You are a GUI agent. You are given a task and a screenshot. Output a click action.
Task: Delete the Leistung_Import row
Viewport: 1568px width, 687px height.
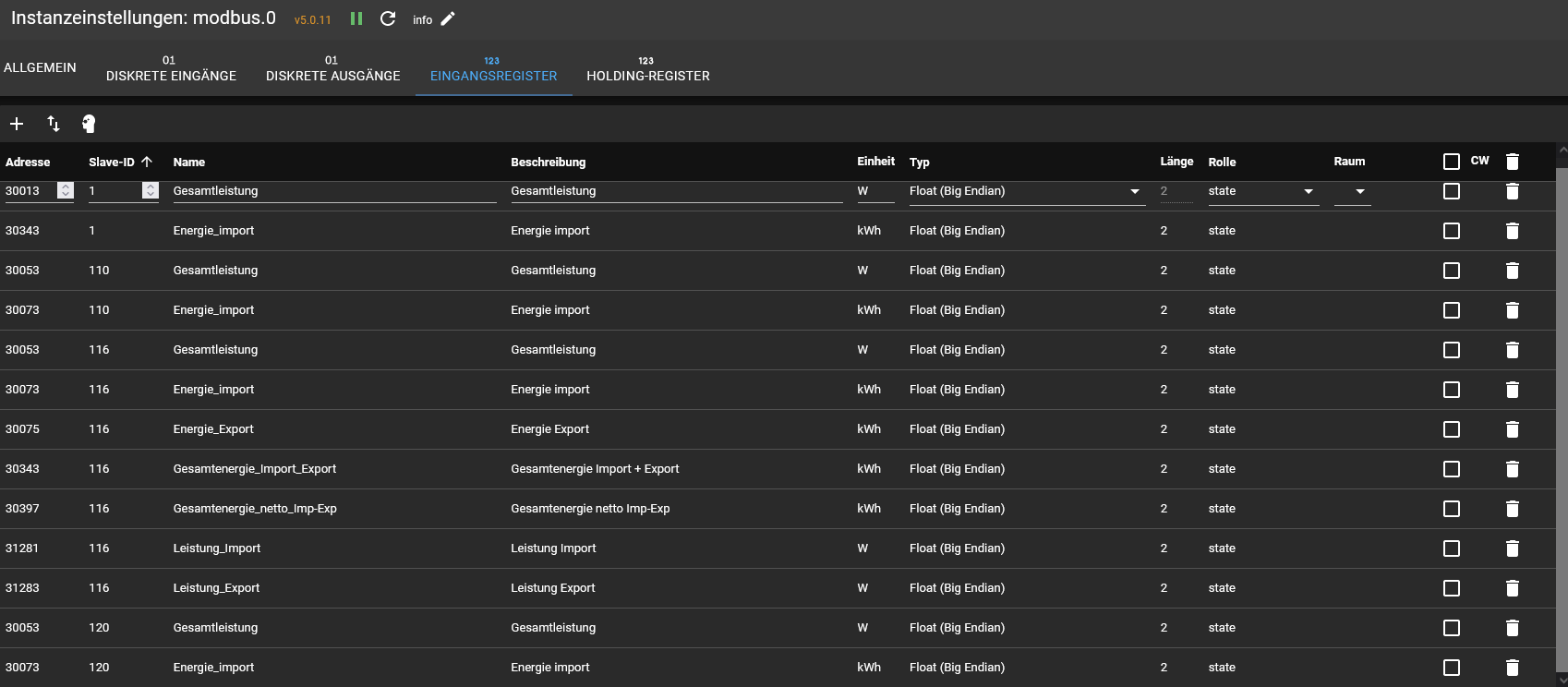pyautogui.click(x=1513, y=548)
